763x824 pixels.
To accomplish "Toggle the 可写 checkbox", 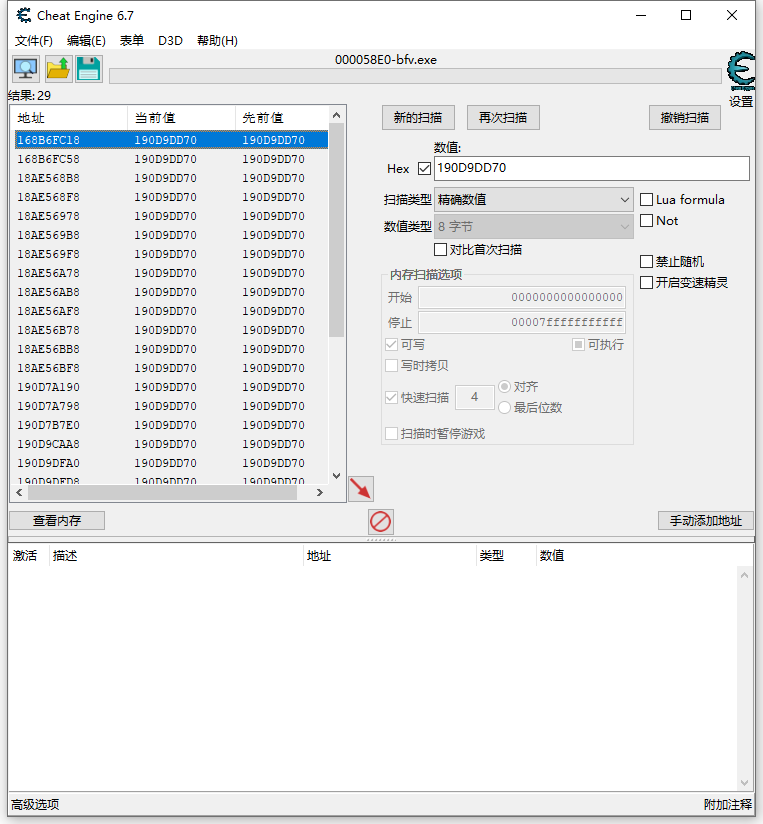I will [391, 345].
